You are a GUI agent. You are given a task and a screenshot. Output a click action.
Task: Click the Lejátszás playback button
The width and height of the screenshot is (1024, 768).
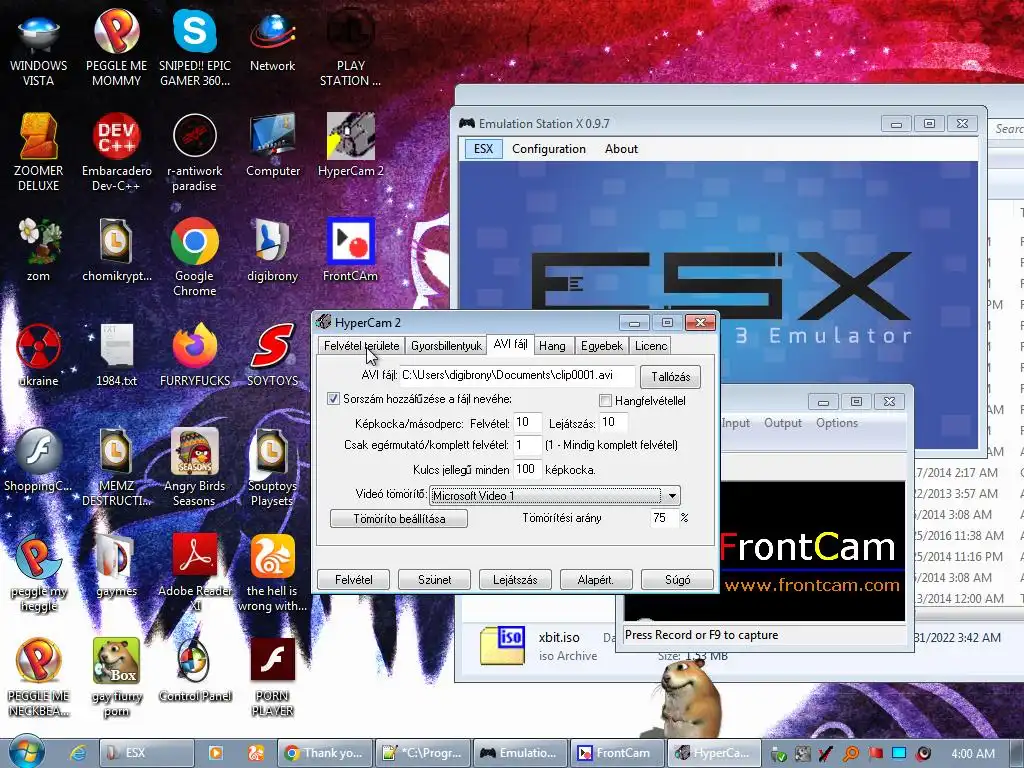515,579
